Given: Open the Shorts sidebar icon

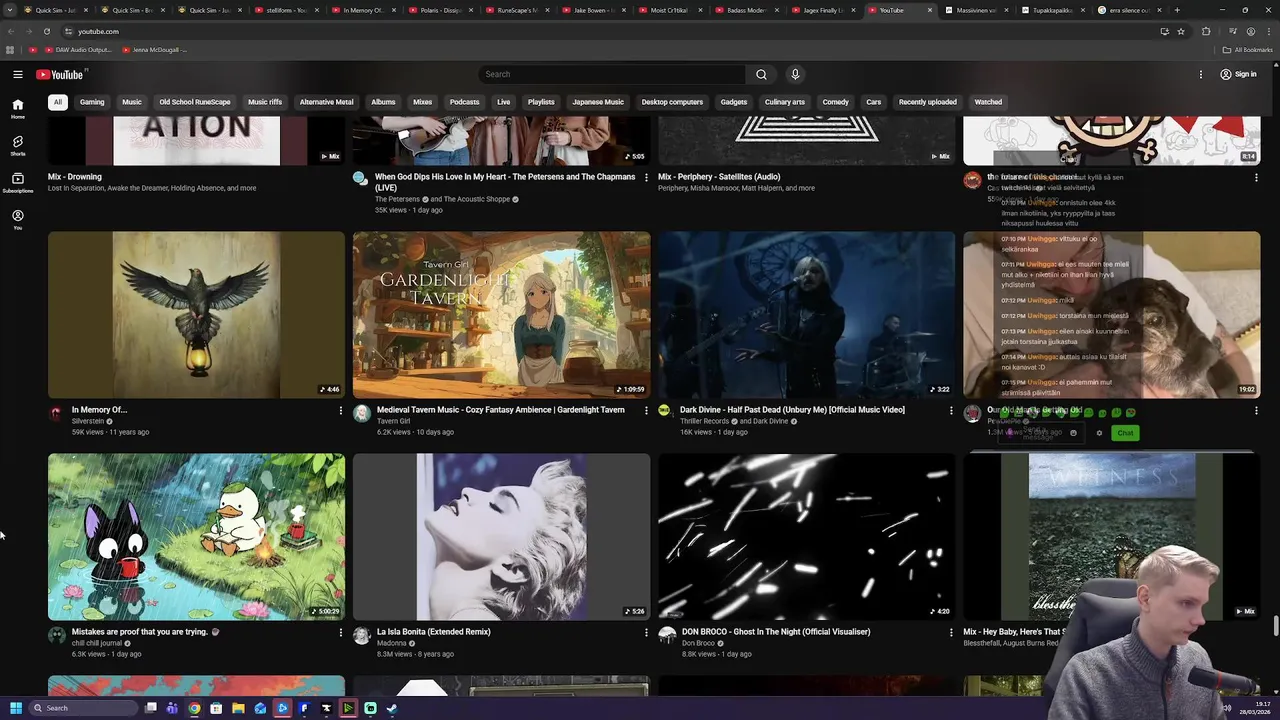Looking at the screenshot, I should pyautogui.click(x=17, y=146).
